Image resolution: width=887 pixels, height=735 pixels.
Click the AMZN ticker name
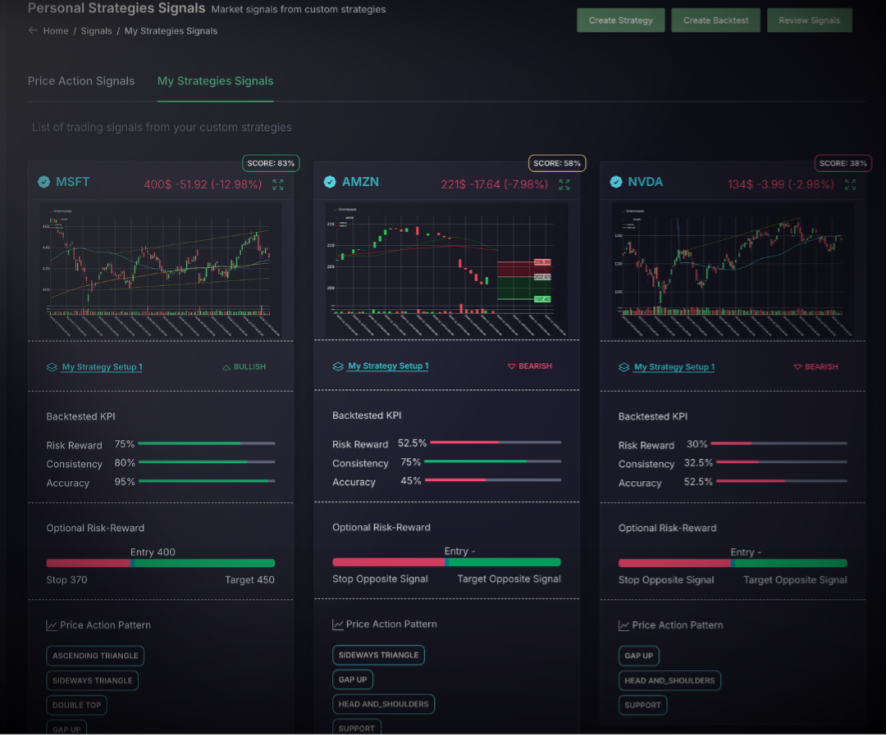(360, 182)
